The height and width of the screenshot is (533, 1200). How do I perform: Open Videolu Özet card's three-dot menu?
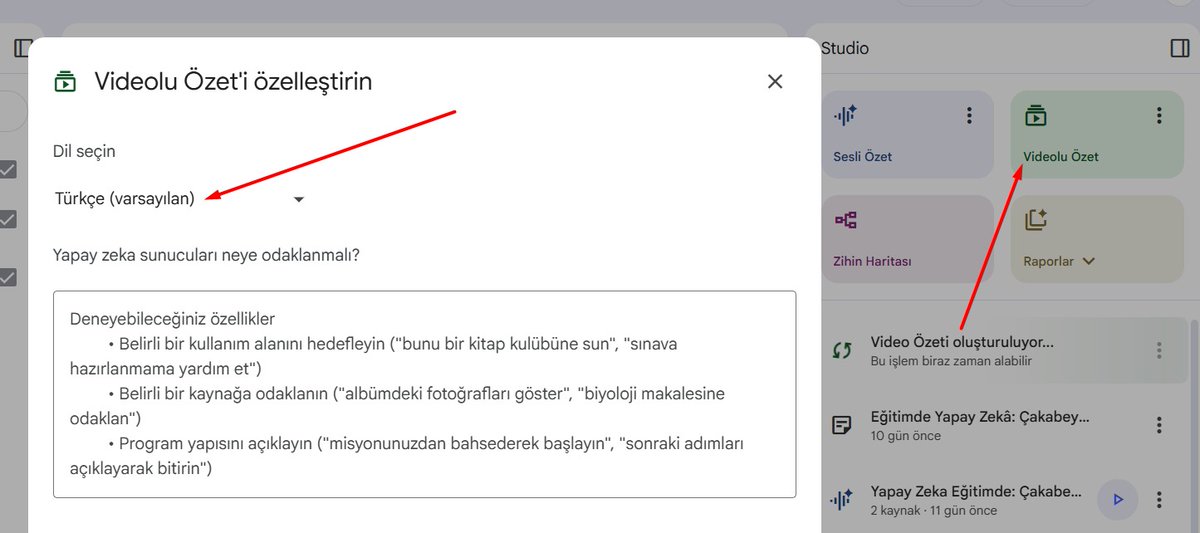tap(1159, 116)
